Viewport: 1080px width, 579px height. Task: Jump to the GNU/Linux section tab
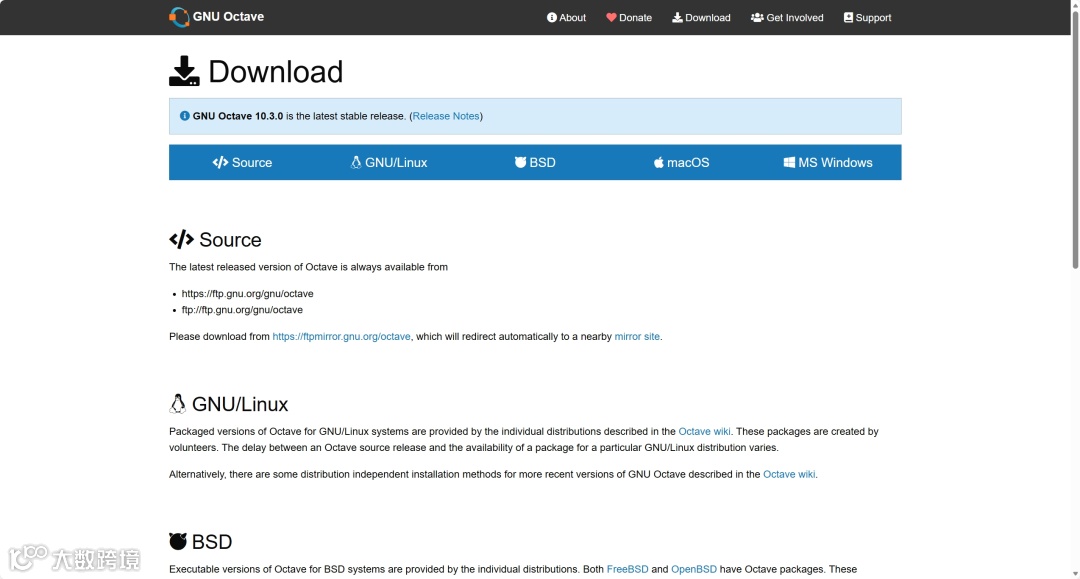(x=388, y=162)
